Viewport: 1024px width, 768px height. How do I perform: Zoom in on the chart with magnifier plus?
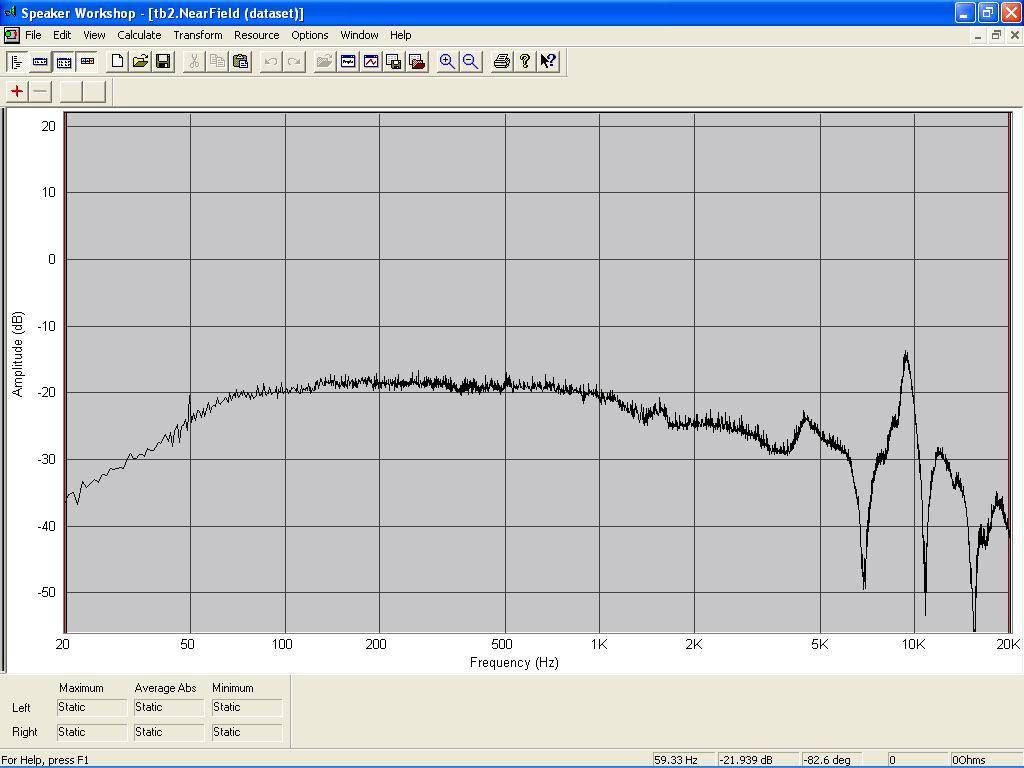[447, 62]
